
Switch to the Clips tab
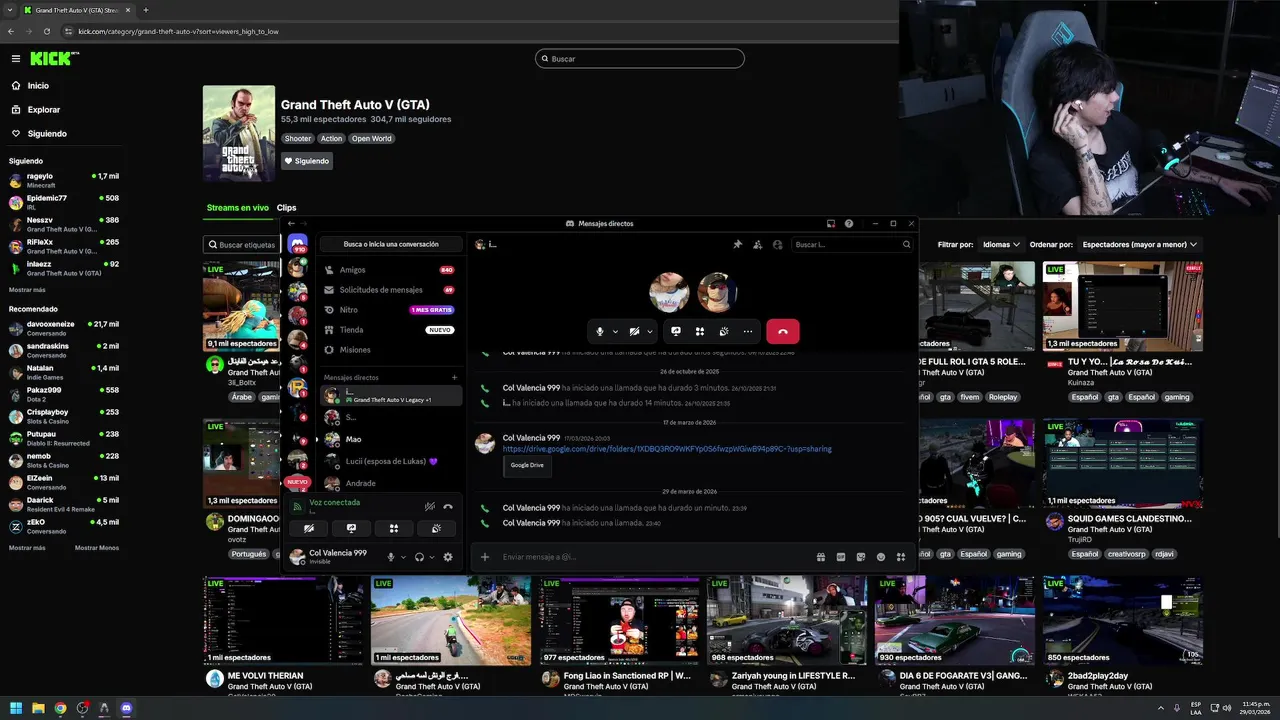point(287,208)
